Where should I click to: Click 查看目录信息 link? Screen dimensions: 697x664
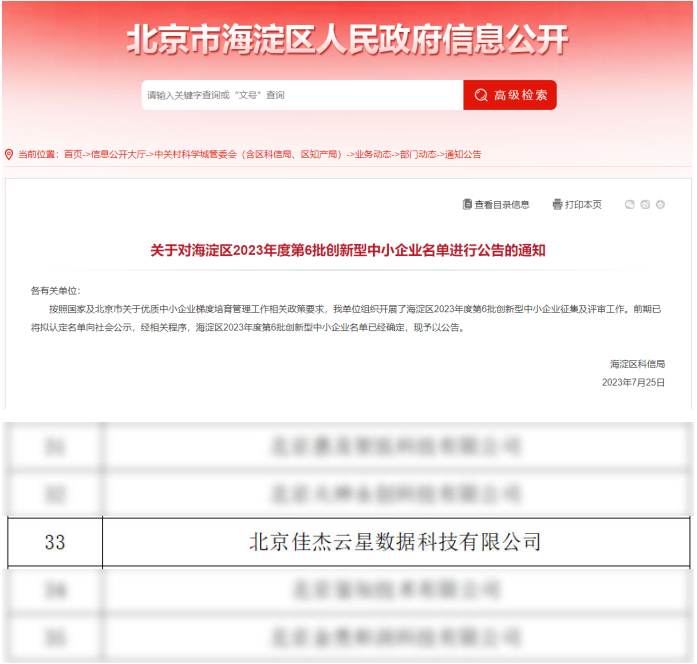(x=502, y=204)
